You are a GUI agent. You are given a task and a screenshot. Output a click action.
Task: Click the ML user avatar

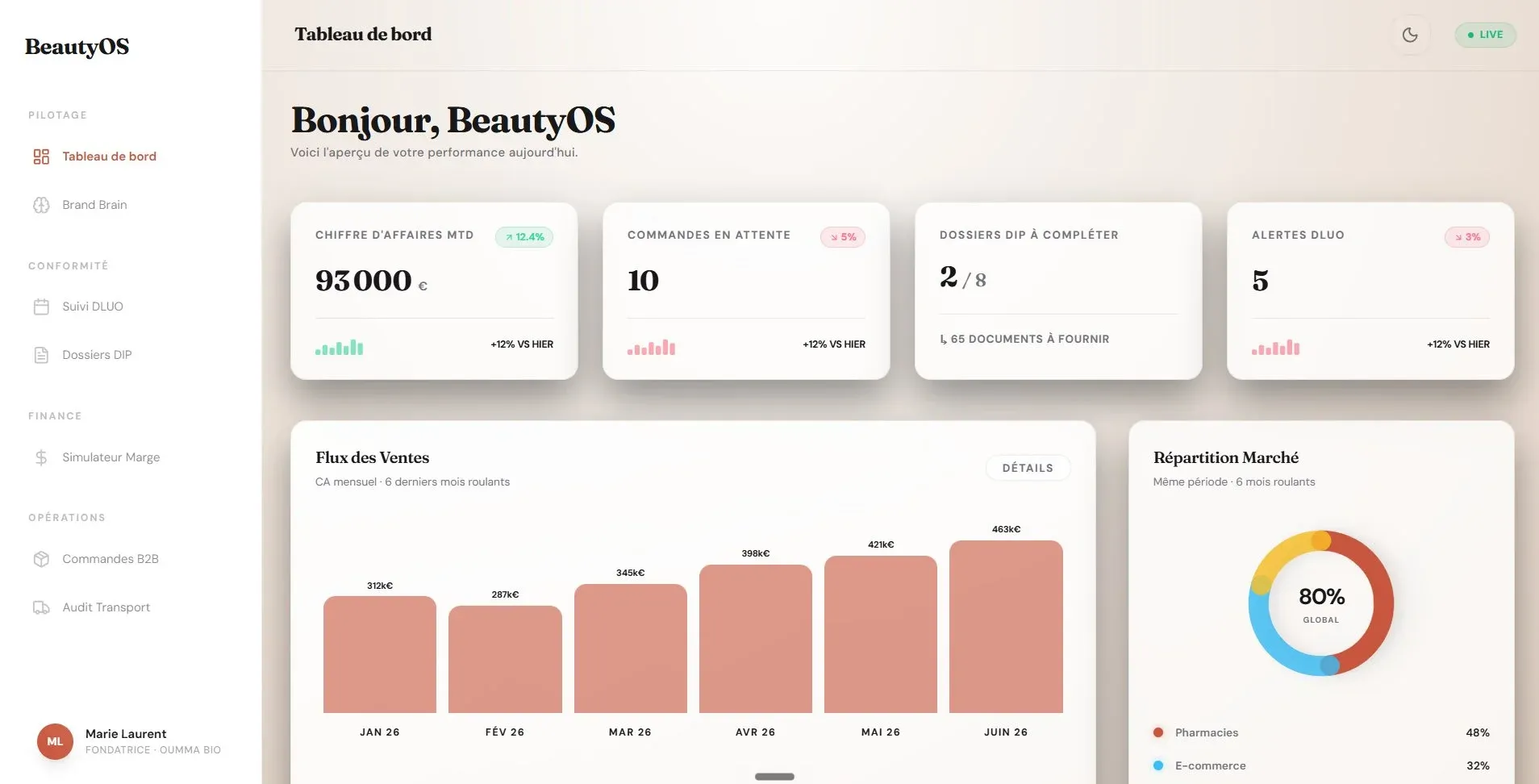point(55,741)
